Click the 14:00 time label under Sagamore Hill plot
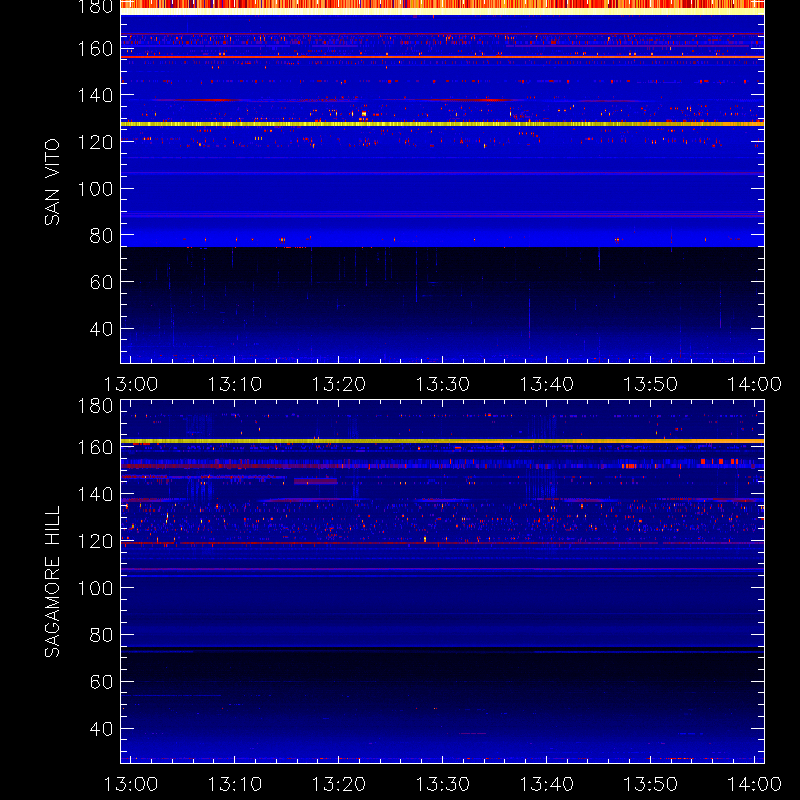 [754, 784]
